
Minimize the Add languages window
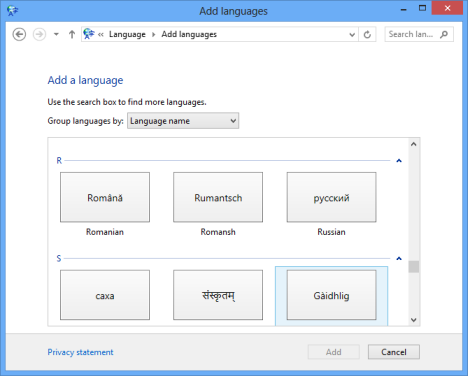coord(404,9)
